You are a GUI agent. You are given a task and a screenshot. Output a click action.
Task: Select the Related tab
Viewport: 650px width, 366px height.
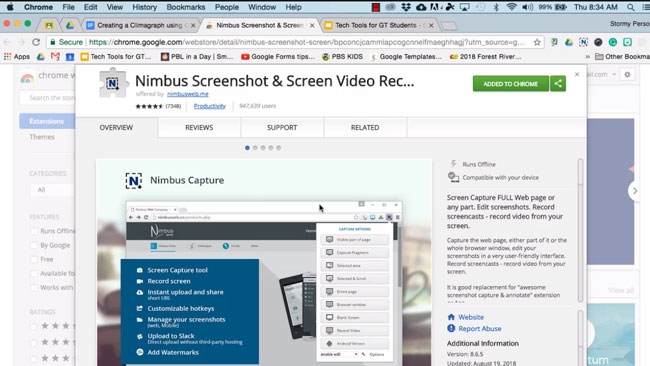365,128
